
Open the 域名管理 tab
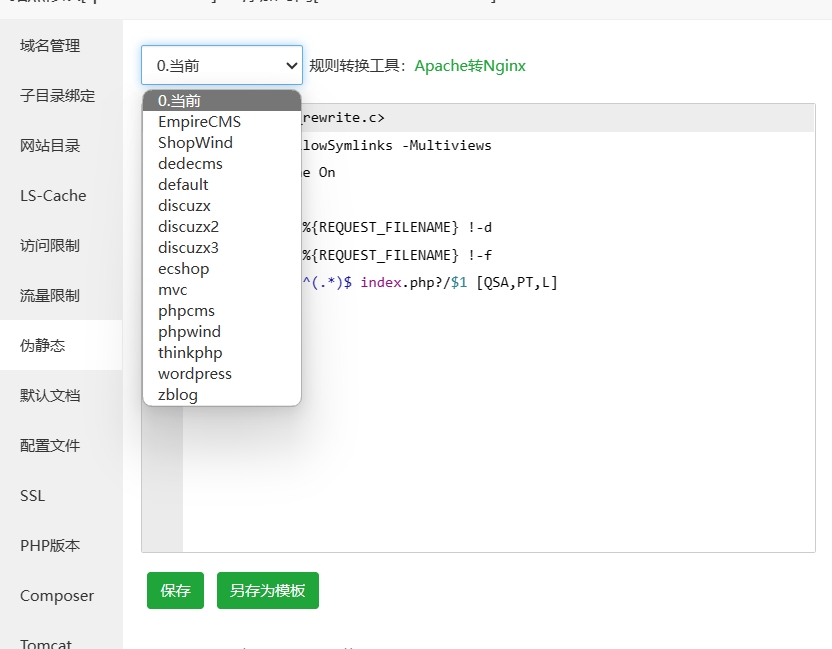point(61,46)
